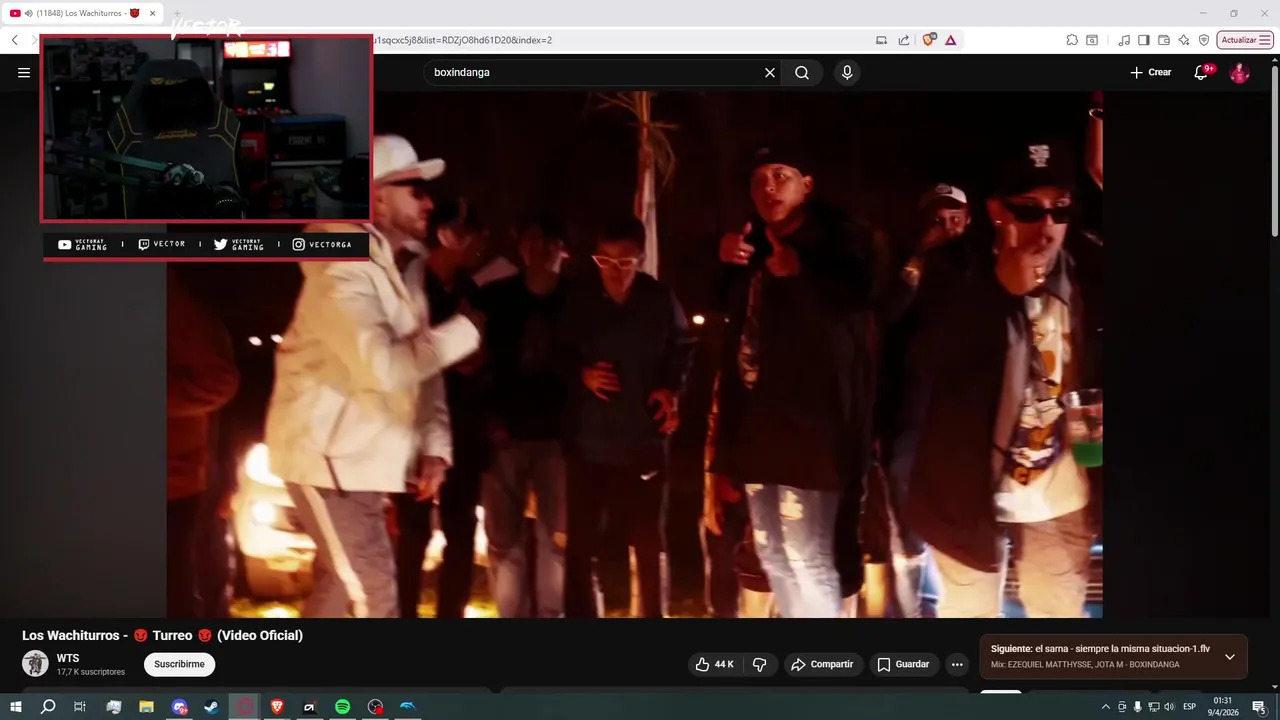The image size is (1280, 720).
Task: Open the YouTube guide hamburger menu
Action: pos(24,72)
